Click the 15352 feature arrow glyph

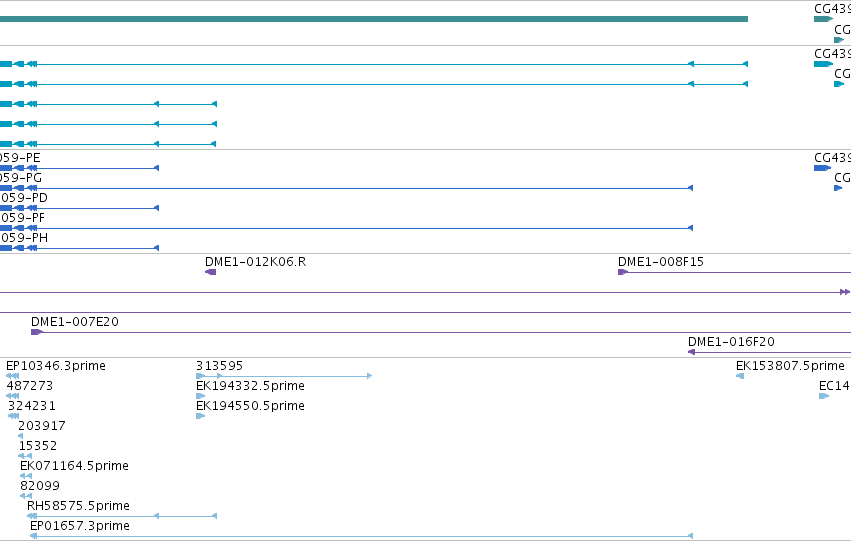pyautogui.click(x=25, y=456)
